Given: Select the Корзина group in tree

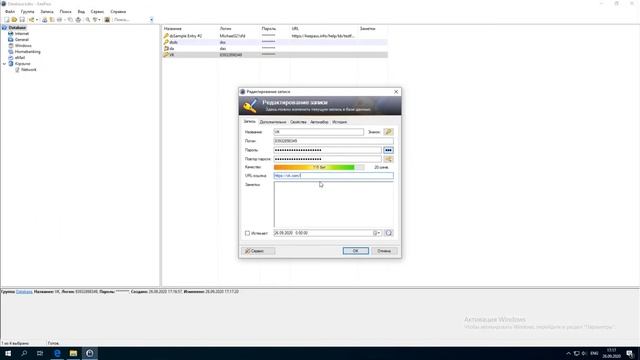Looking at the screenshot, I should [22, 64].
